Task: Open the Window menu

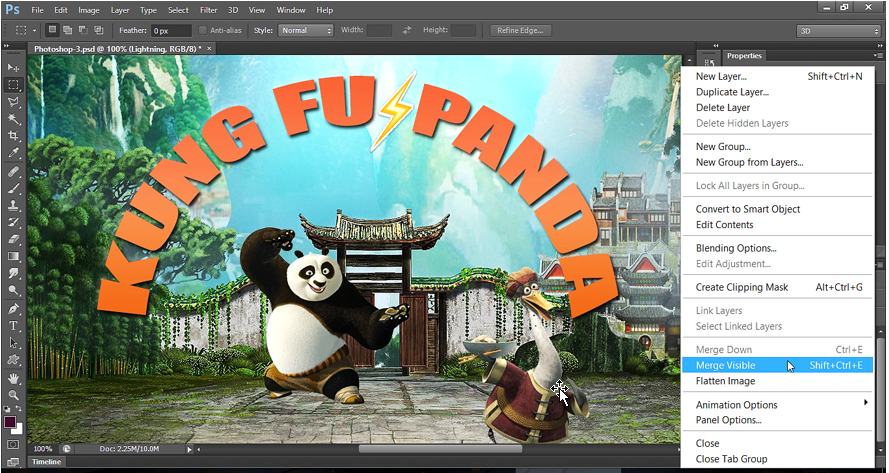Action: (x=290, y=10)
